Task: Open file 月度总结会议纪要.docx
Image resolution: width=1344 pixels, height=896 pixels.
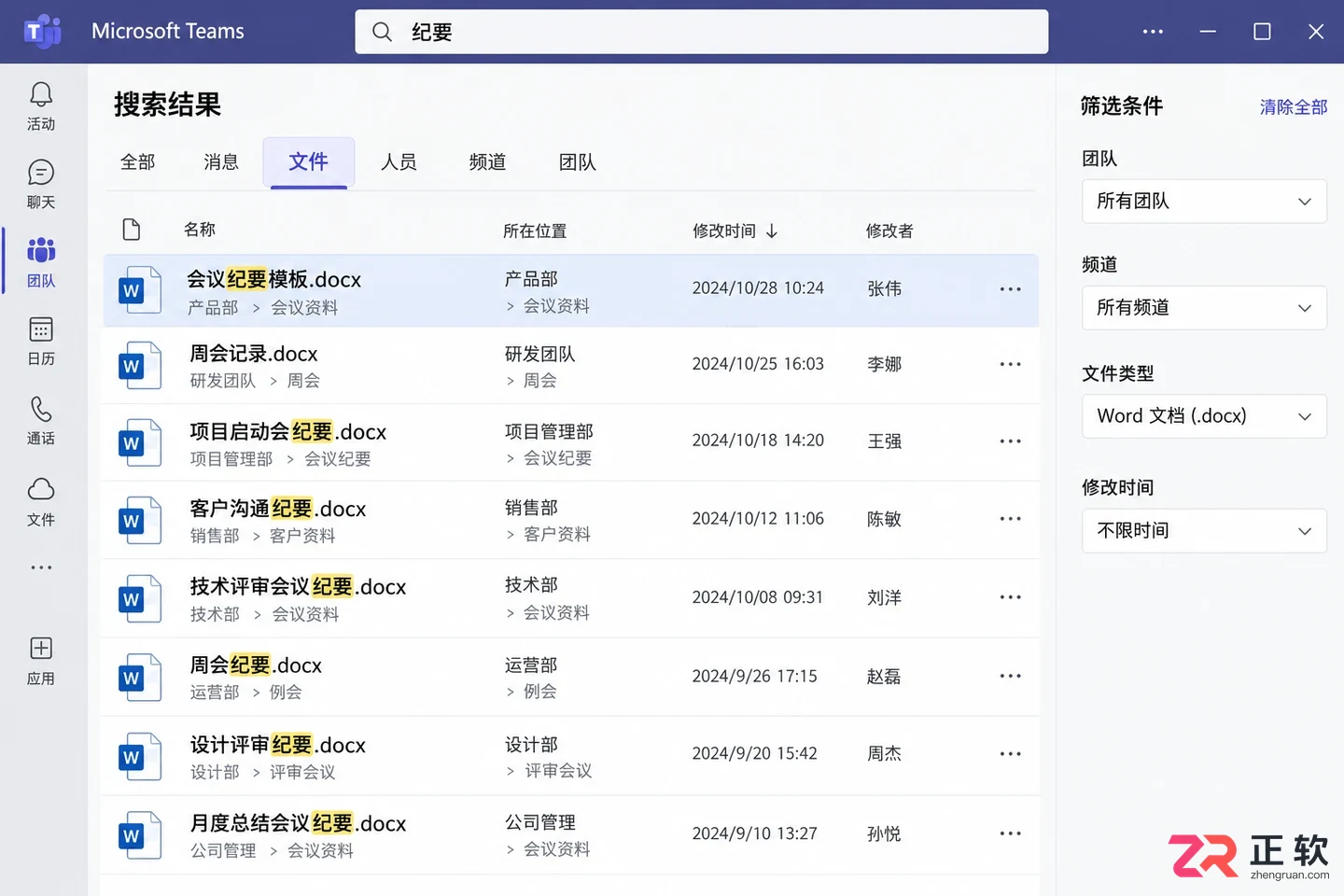Action: (x=298, y=823)
